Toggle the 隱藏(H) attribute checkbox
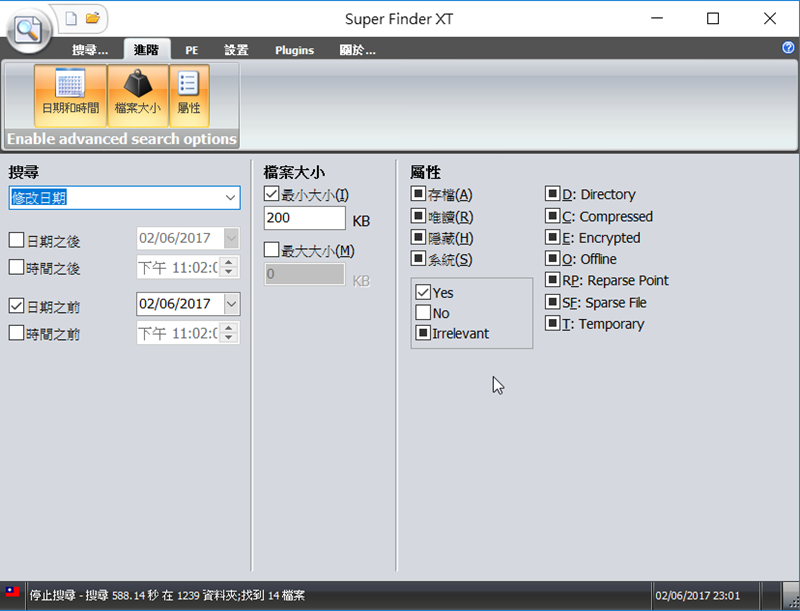Viewport: 800px width, 611px height. [418, 237]
